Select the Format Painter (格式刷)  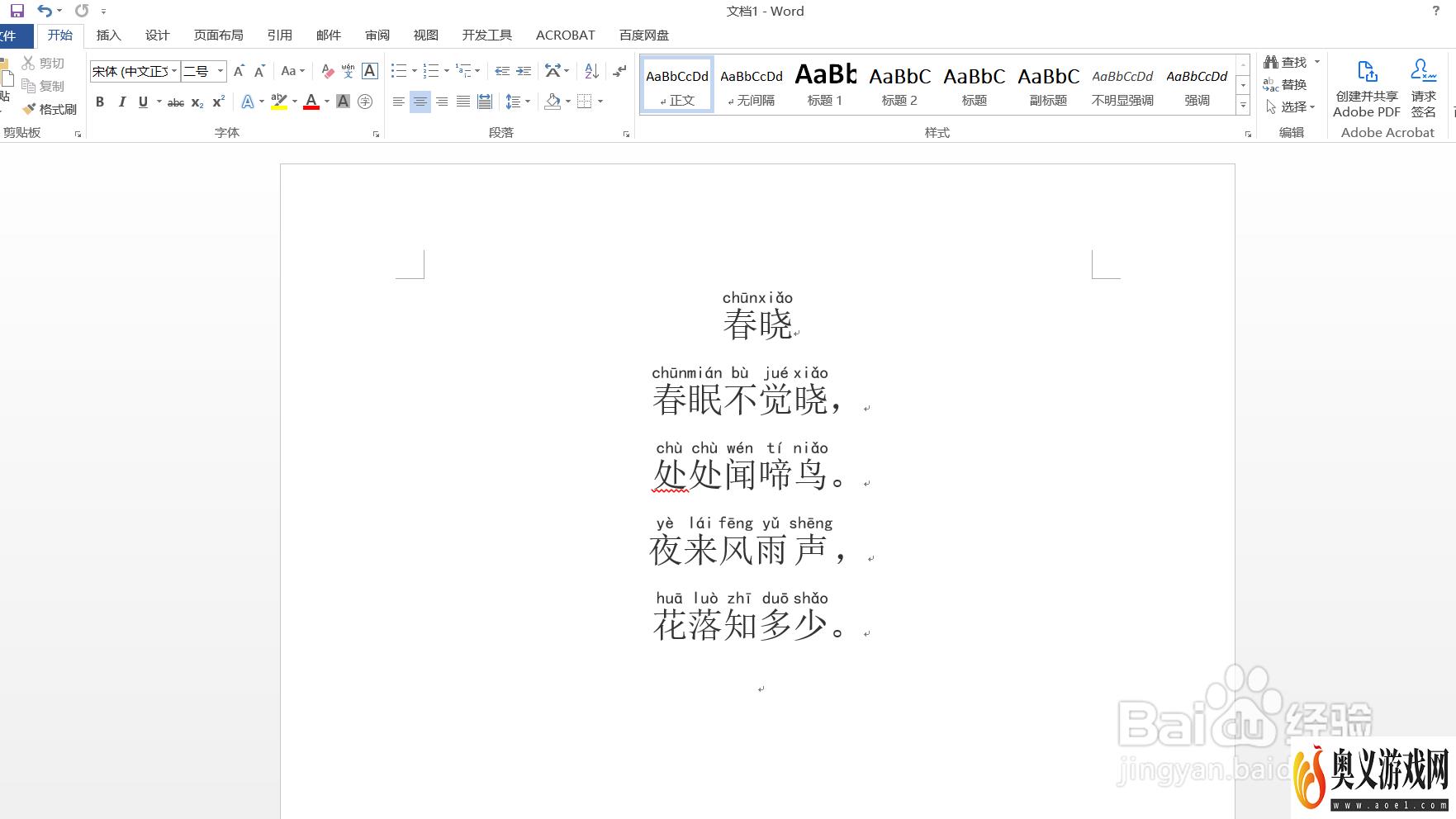[x=50, y=109]
